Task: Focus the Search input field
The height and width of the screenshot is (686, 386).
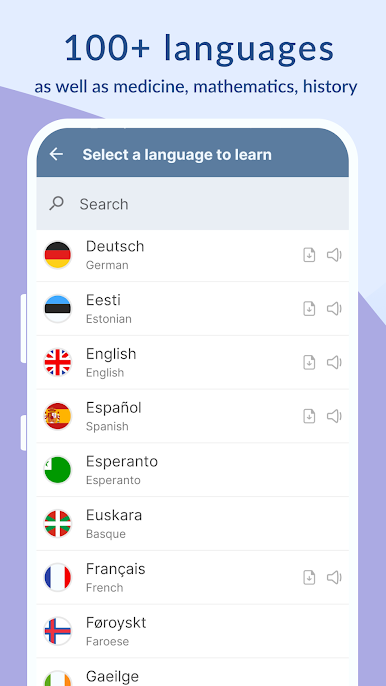Action: pos(193,203)
